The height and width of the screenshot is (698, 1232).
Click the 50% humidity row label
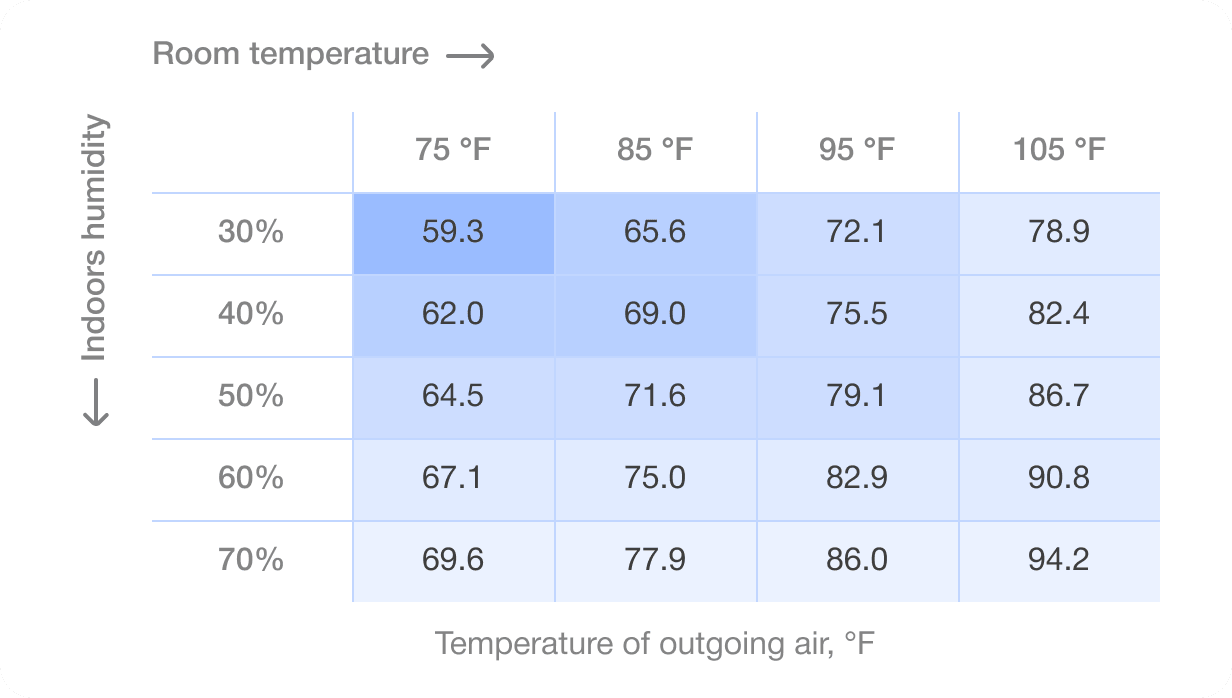[x=251, y=397]
